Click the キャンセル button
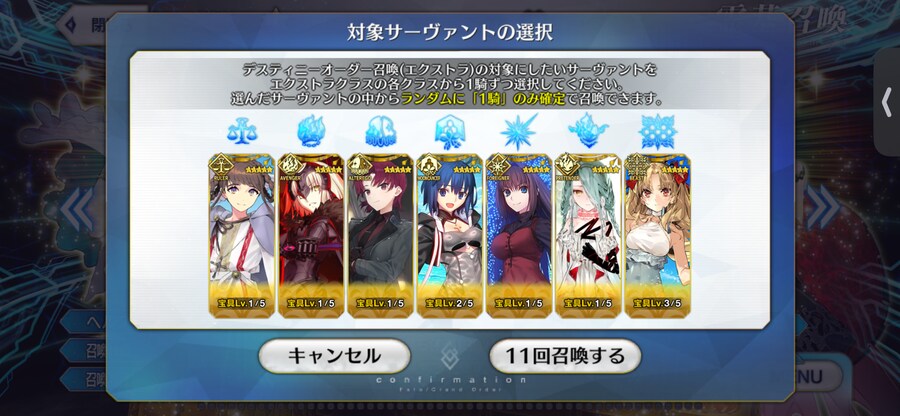 [x=334, y=356]
